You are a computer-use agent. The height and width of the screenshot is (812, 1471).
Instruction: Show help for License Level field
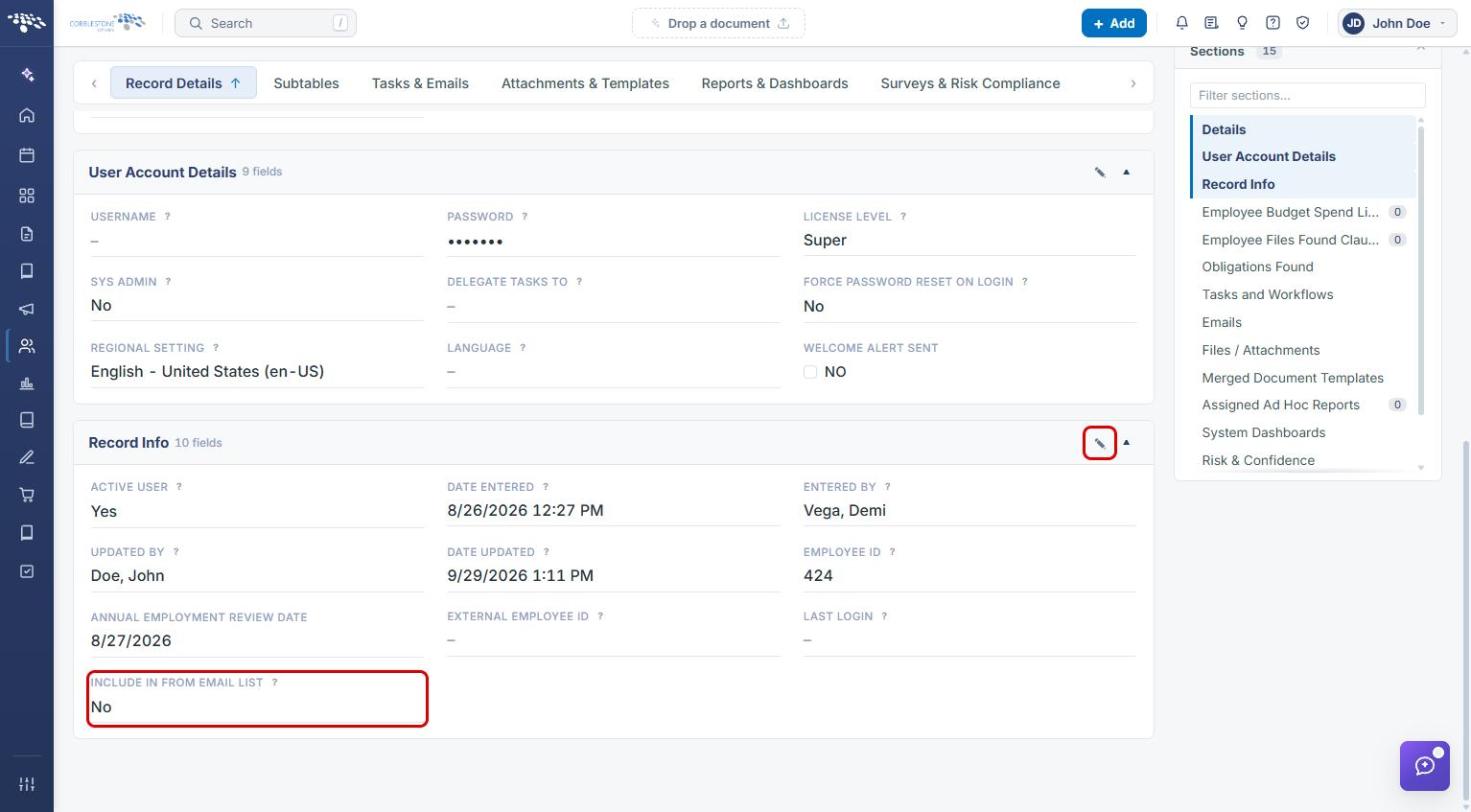903,217
